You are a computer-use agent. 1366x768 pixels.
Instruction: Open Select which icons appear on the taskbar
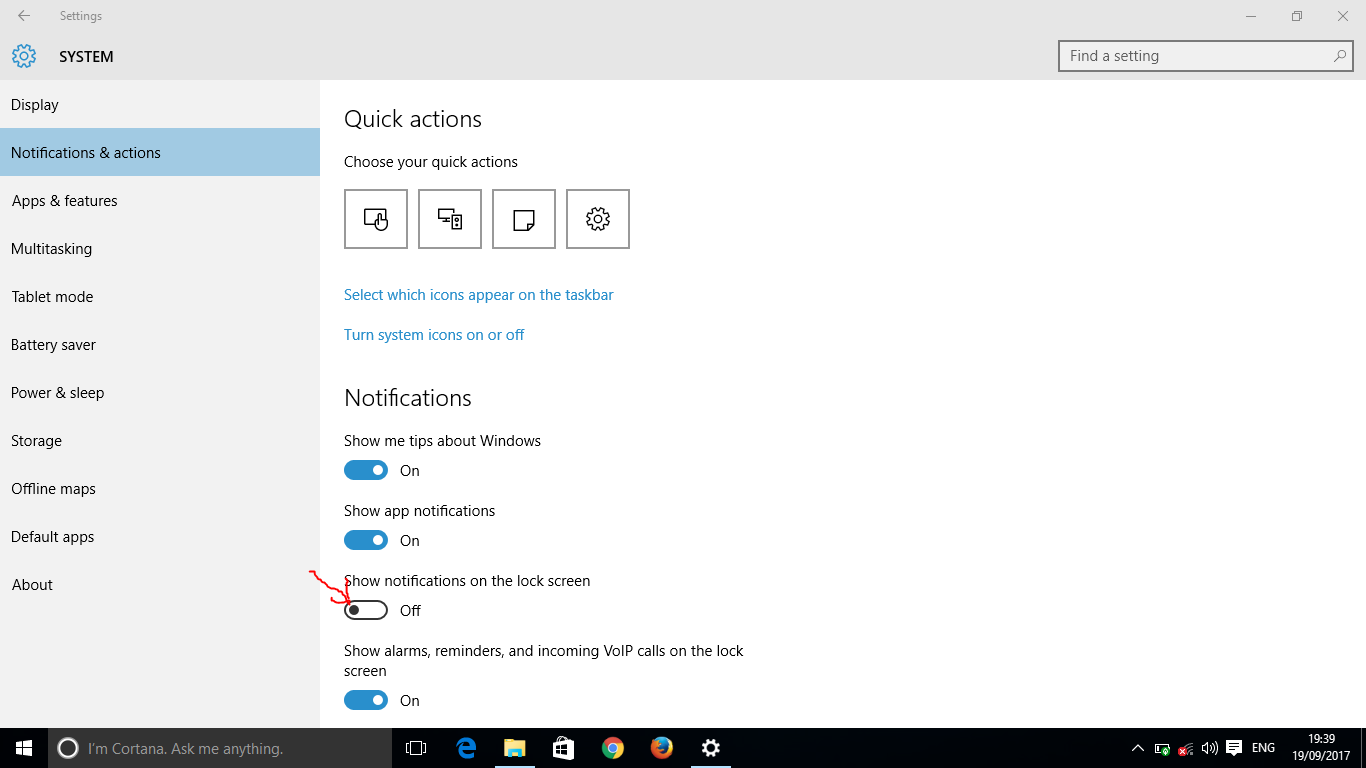[x=478, y=294]
